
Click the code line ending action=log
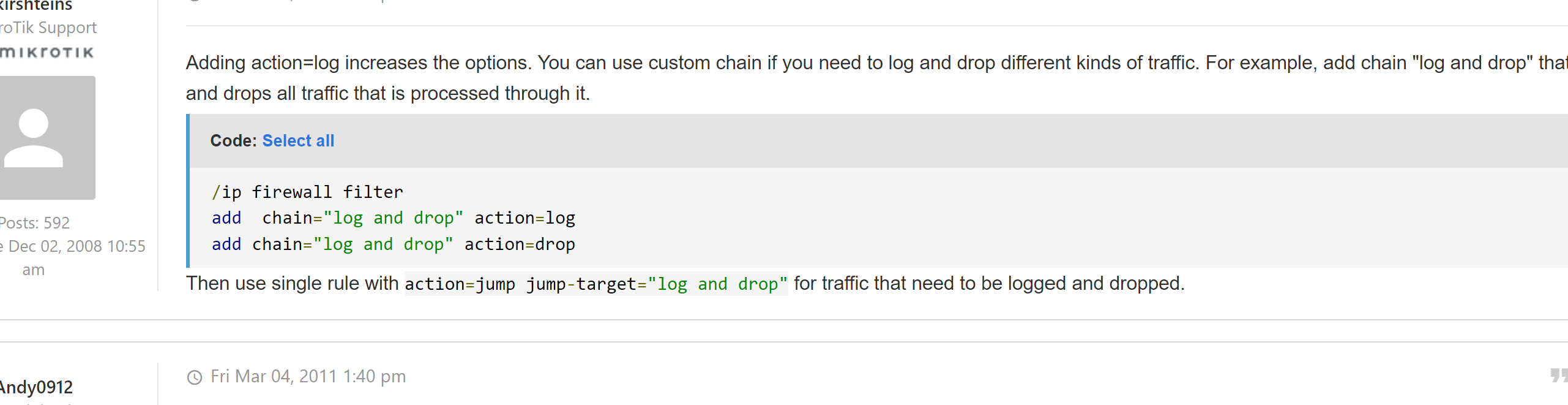394,218
